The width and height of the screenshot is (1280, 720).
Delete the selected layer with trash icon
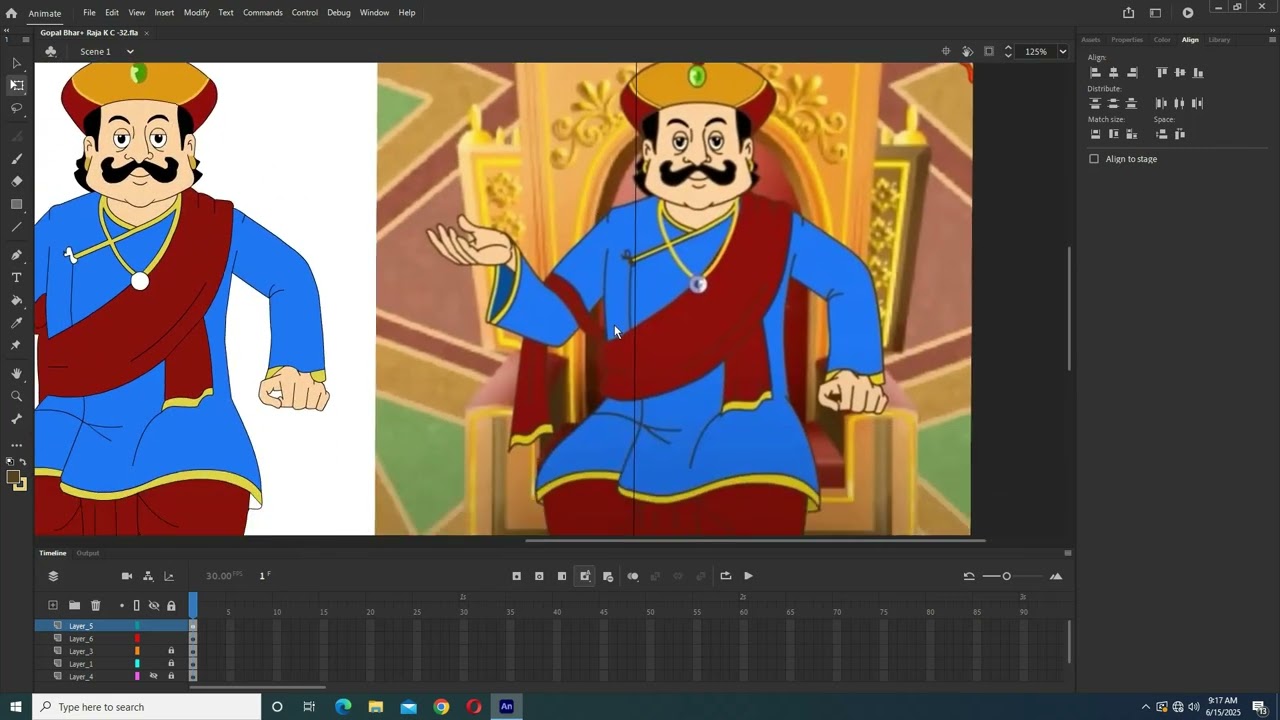96,605
